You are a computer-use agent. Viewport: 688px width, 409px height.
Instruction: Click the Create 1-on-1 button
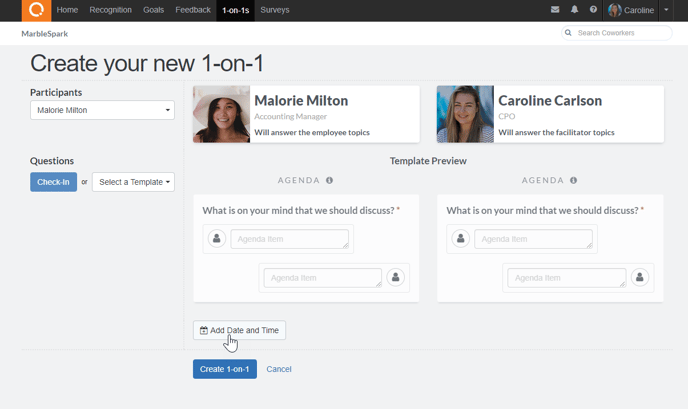pos(225,369)
